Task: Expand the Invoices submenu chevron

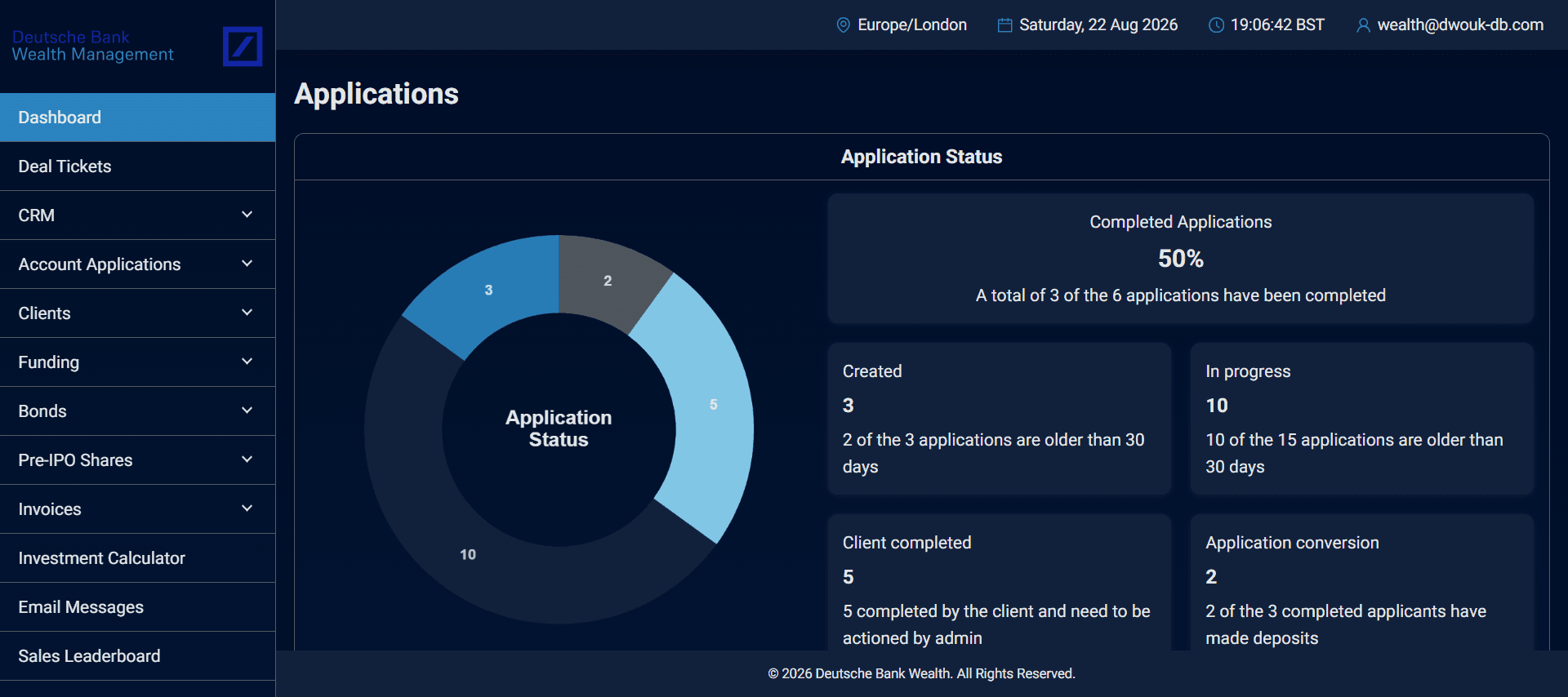Action: (247, 508)
